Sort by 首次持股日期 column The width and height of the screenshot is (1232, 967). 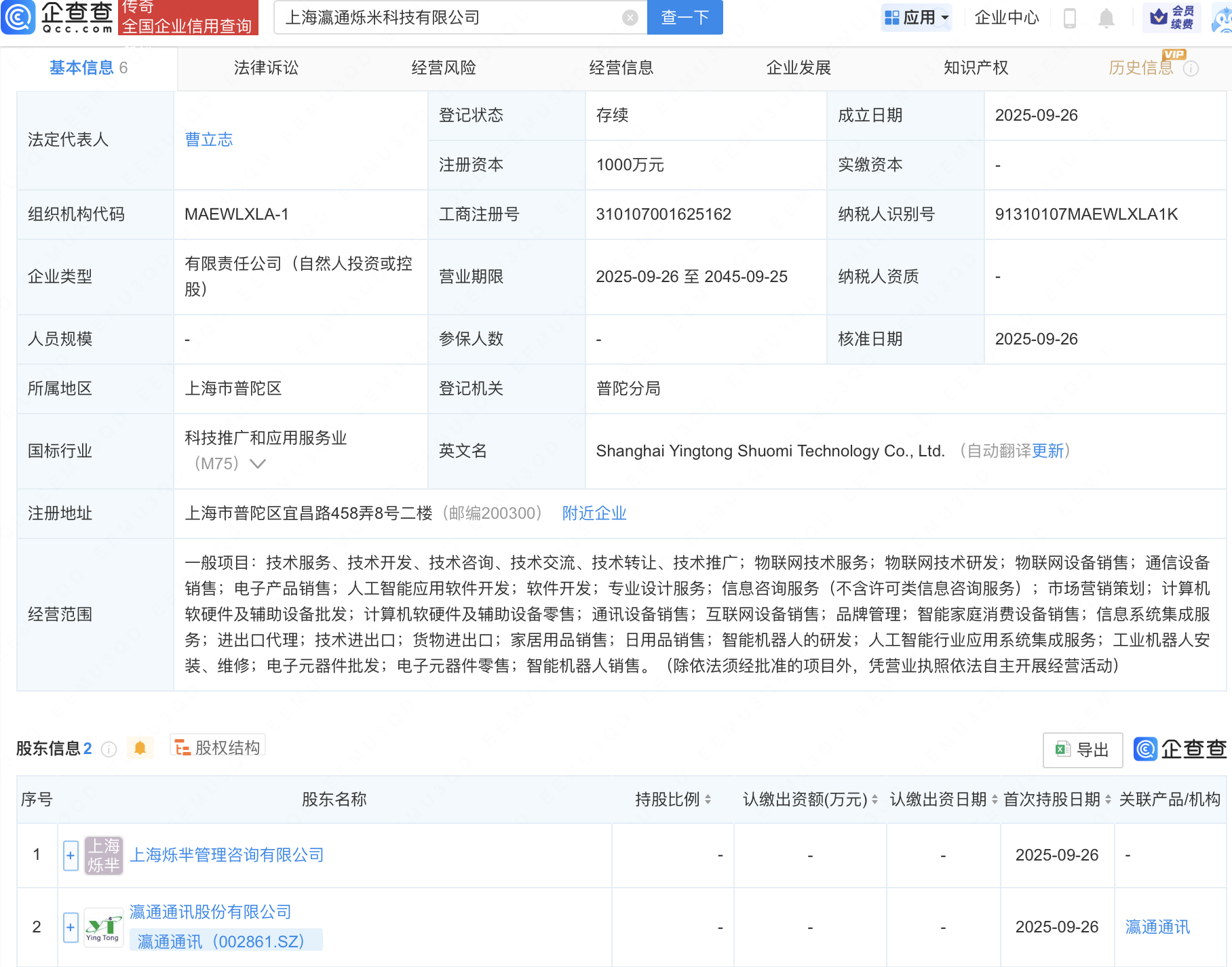[x=1108, y=800]
